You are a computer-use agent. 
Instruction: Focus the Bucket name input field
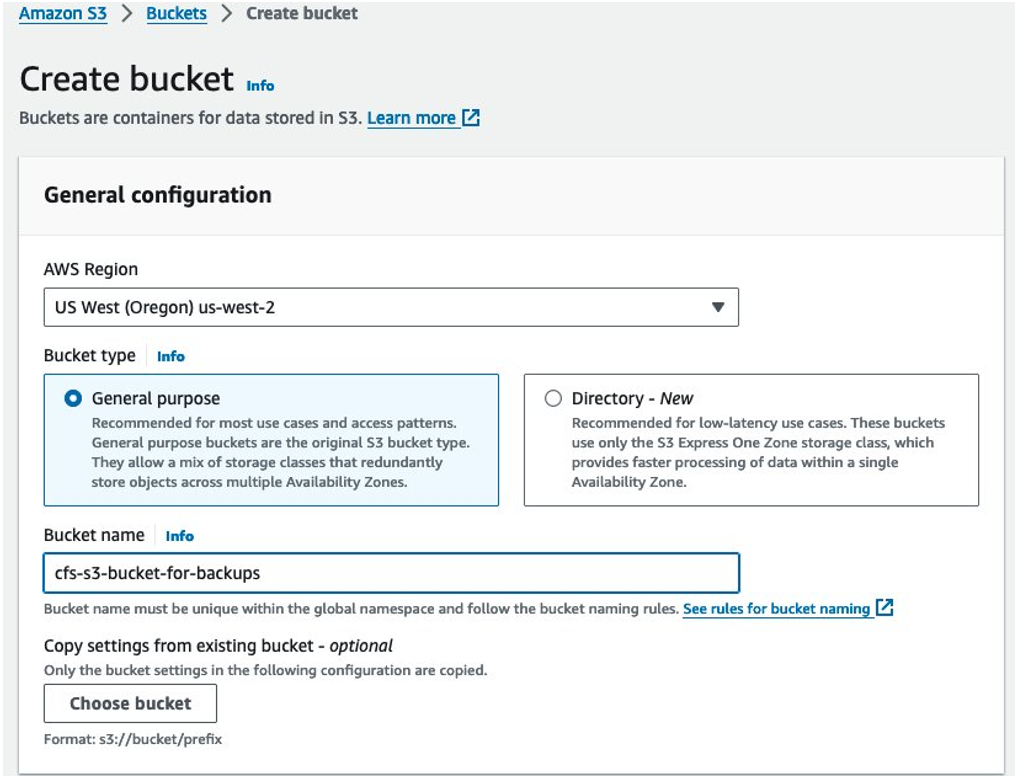pos(390,573)
